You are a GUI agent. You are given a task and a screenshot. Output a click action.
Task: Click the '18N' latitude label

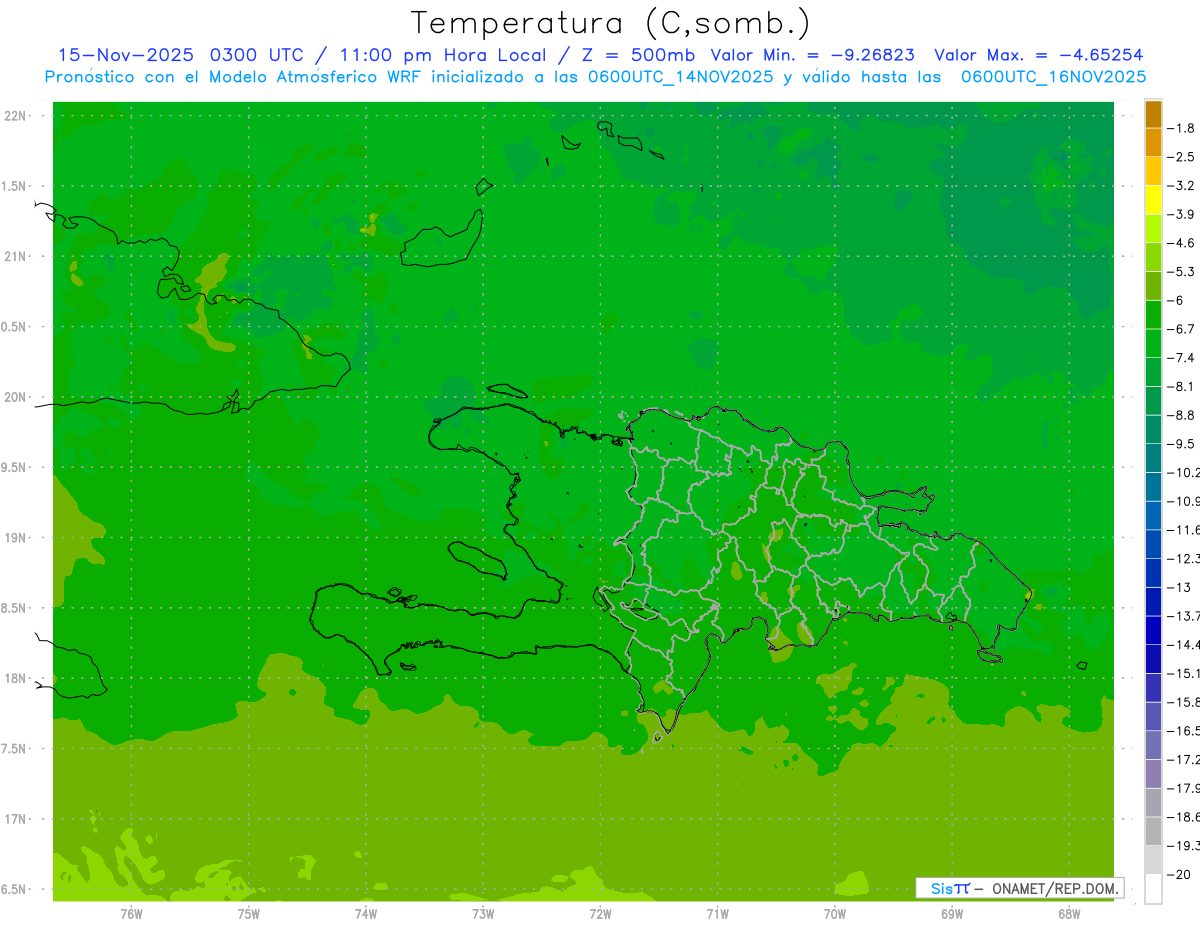(x=15, y=678)
